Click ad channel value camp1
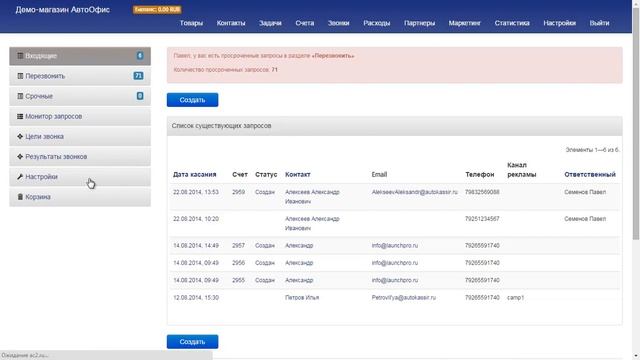Screen dimensions: 640x360 coord(515,298)
